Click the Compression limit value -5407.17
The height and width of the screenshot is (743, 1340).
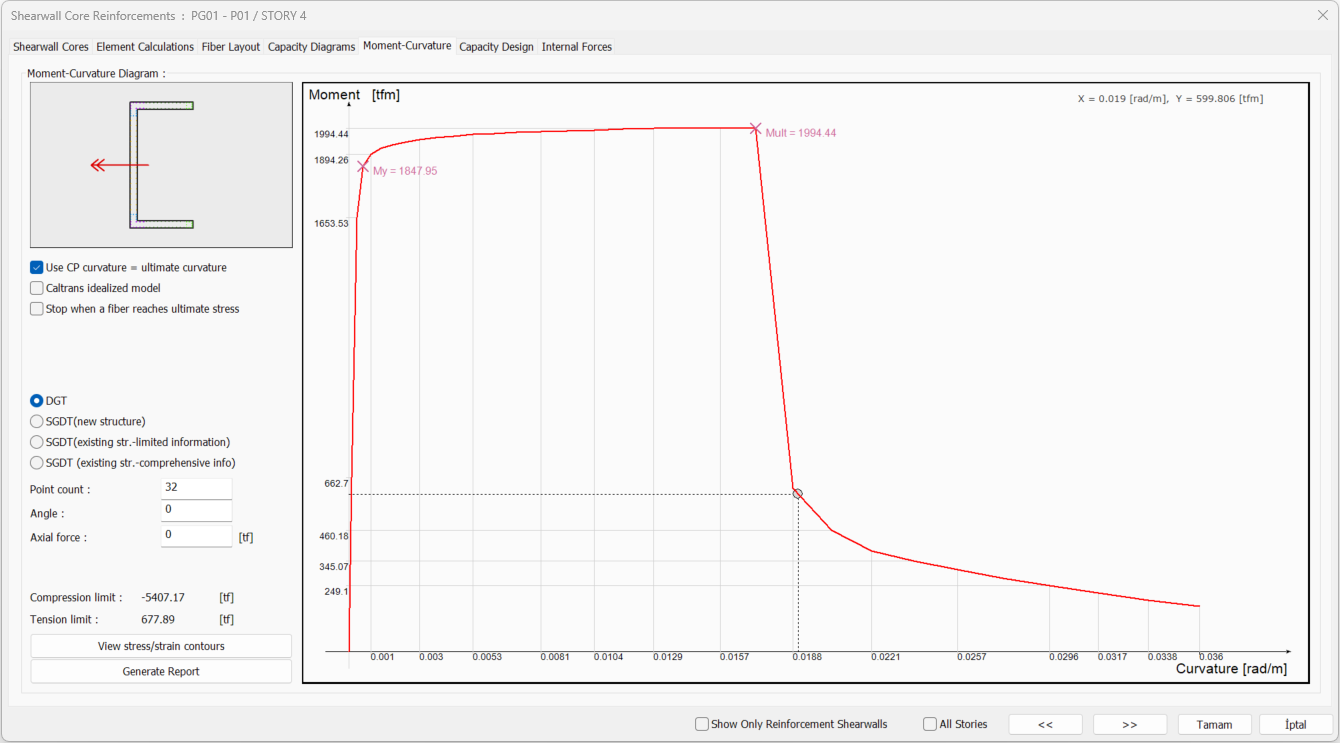(163, 598)
